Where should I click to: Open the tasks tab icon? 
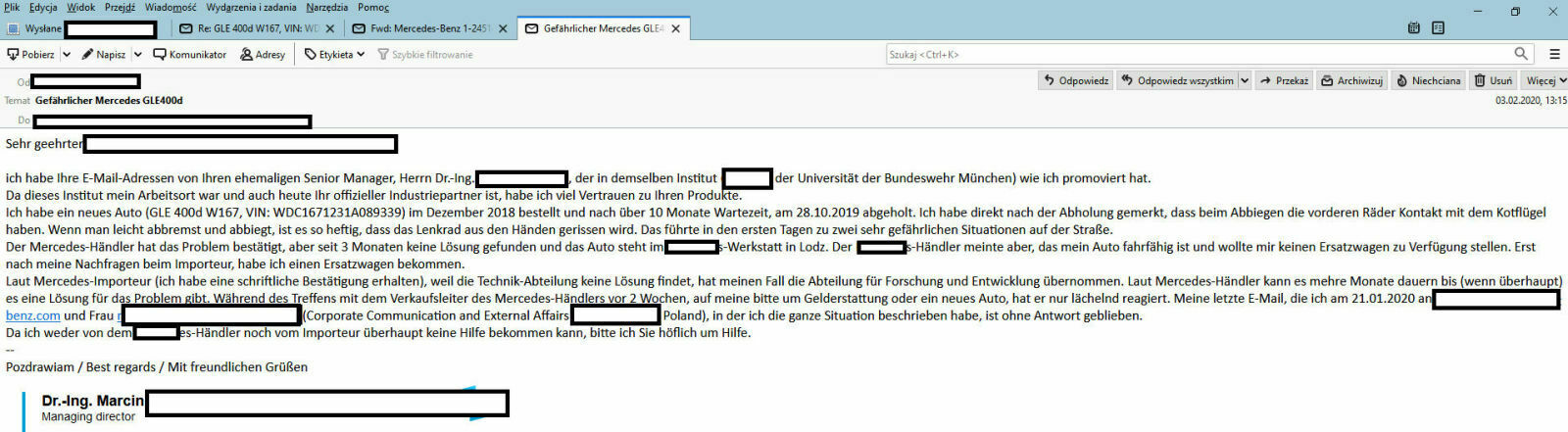tap(1438, 28)
